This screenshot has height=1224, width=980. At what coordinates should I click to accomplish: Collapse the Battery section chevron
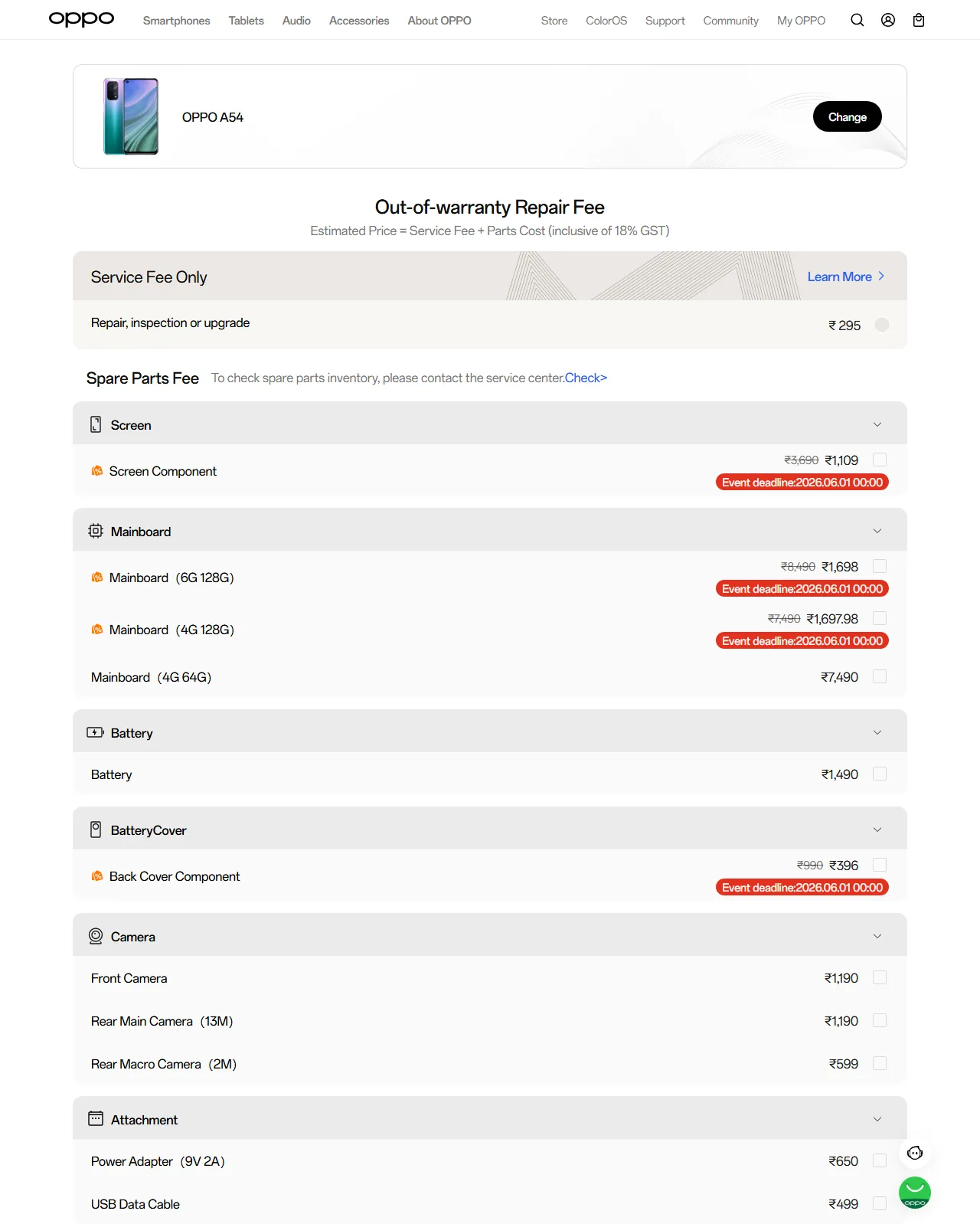(877, 732)
